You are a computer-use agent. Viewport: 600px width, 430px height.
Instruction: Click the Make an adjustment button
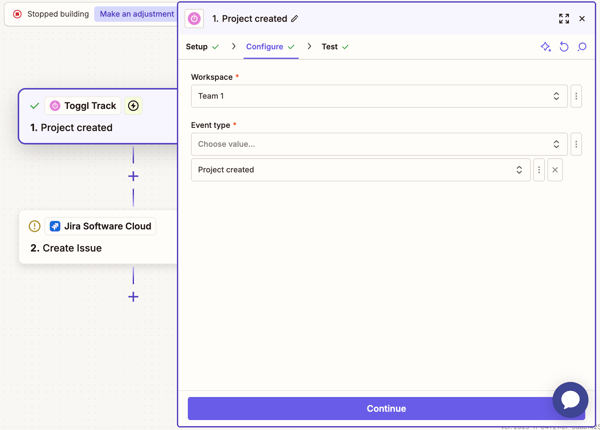136,14
